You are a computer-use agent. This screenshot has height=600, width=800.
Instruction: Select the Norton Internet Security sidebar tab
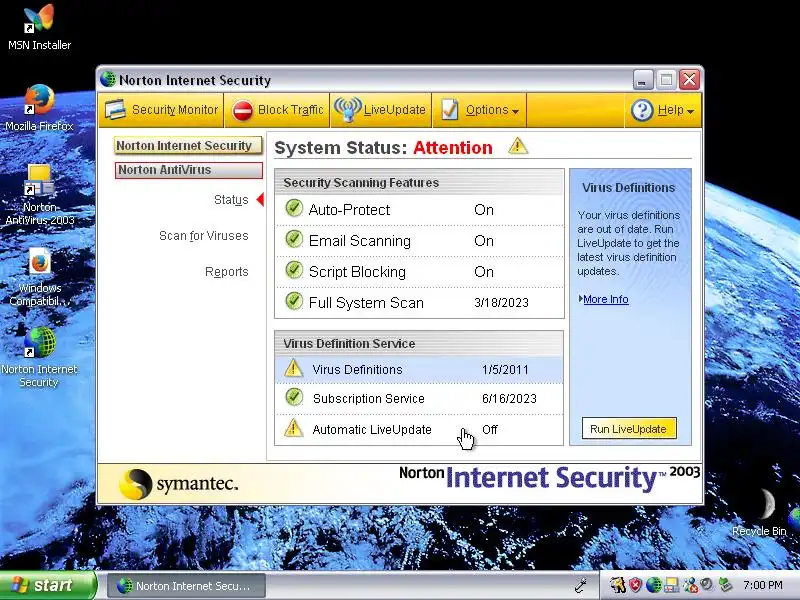point(188,146)
